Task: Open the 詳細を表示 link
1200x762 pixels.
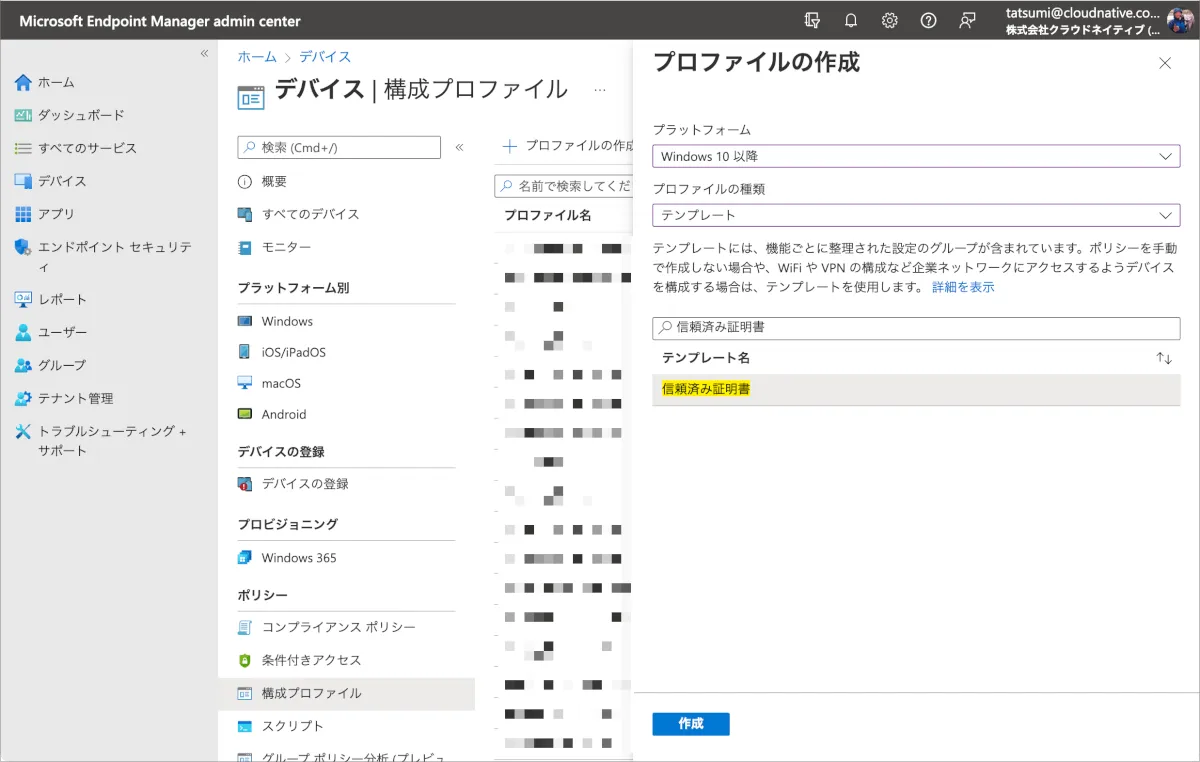Action: tap(963, 287)
